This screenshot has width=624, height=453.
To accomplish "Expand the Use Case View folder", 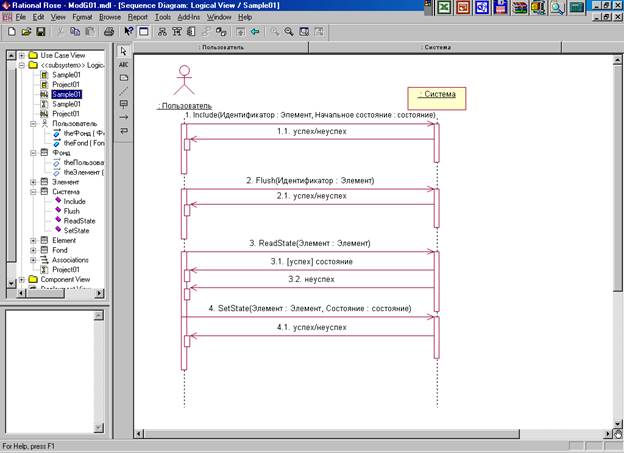I will (x=21, y=55).
